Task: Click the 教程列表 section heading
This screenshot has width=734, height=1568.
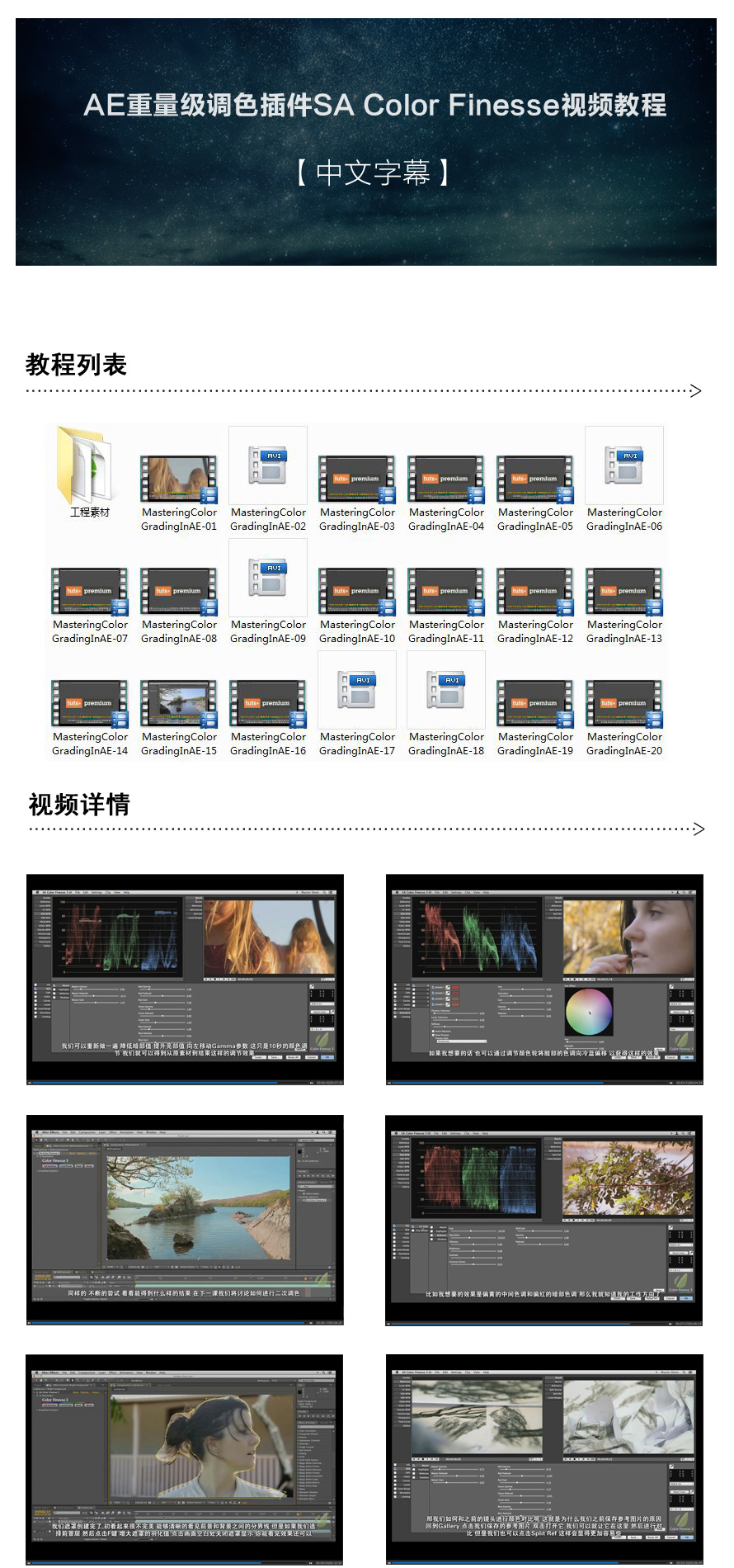Action: (76, 365)
